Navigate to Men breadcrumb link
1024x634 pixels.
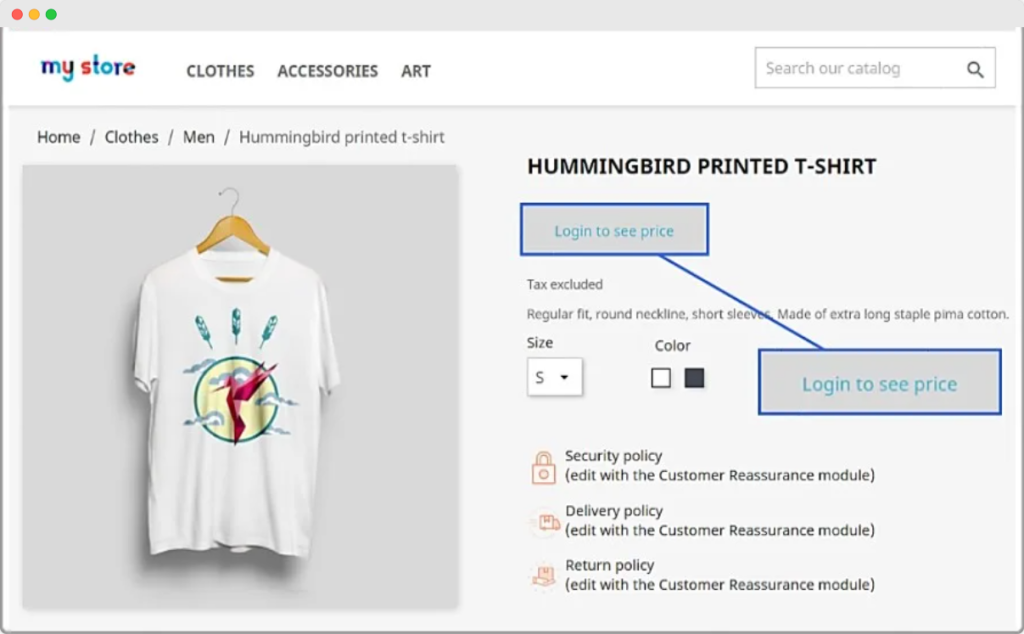coord(198,137)
